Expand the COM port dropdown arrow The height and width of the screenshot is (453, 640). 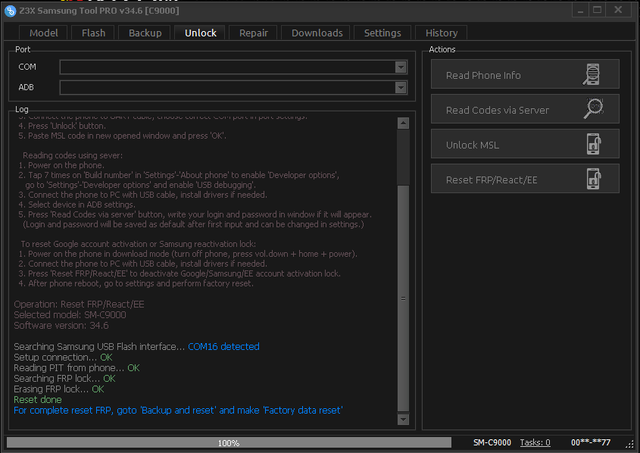401,67
